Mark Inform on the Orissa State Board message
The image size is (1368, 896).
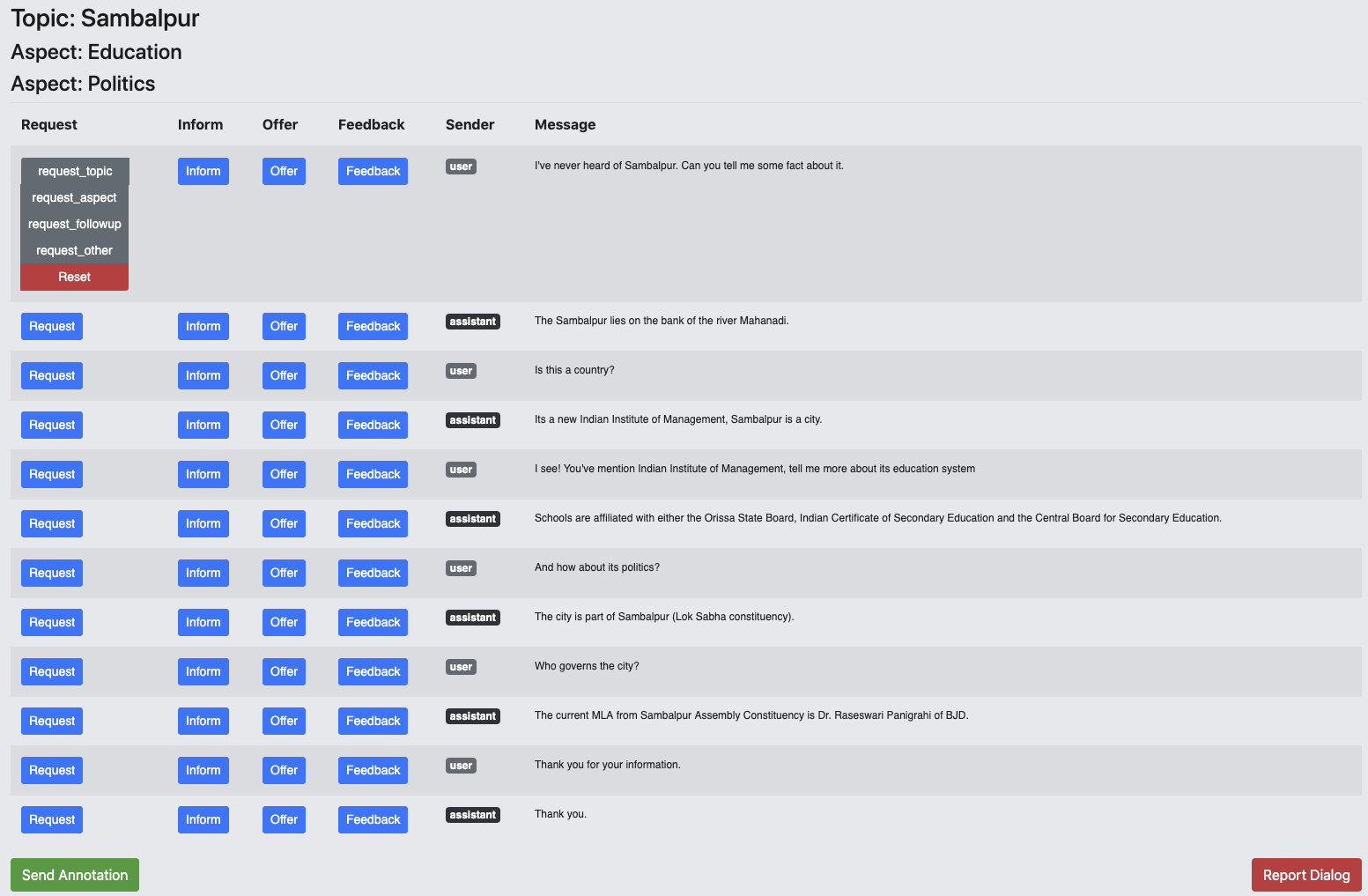pyautogui.click(x=203, y=523)
